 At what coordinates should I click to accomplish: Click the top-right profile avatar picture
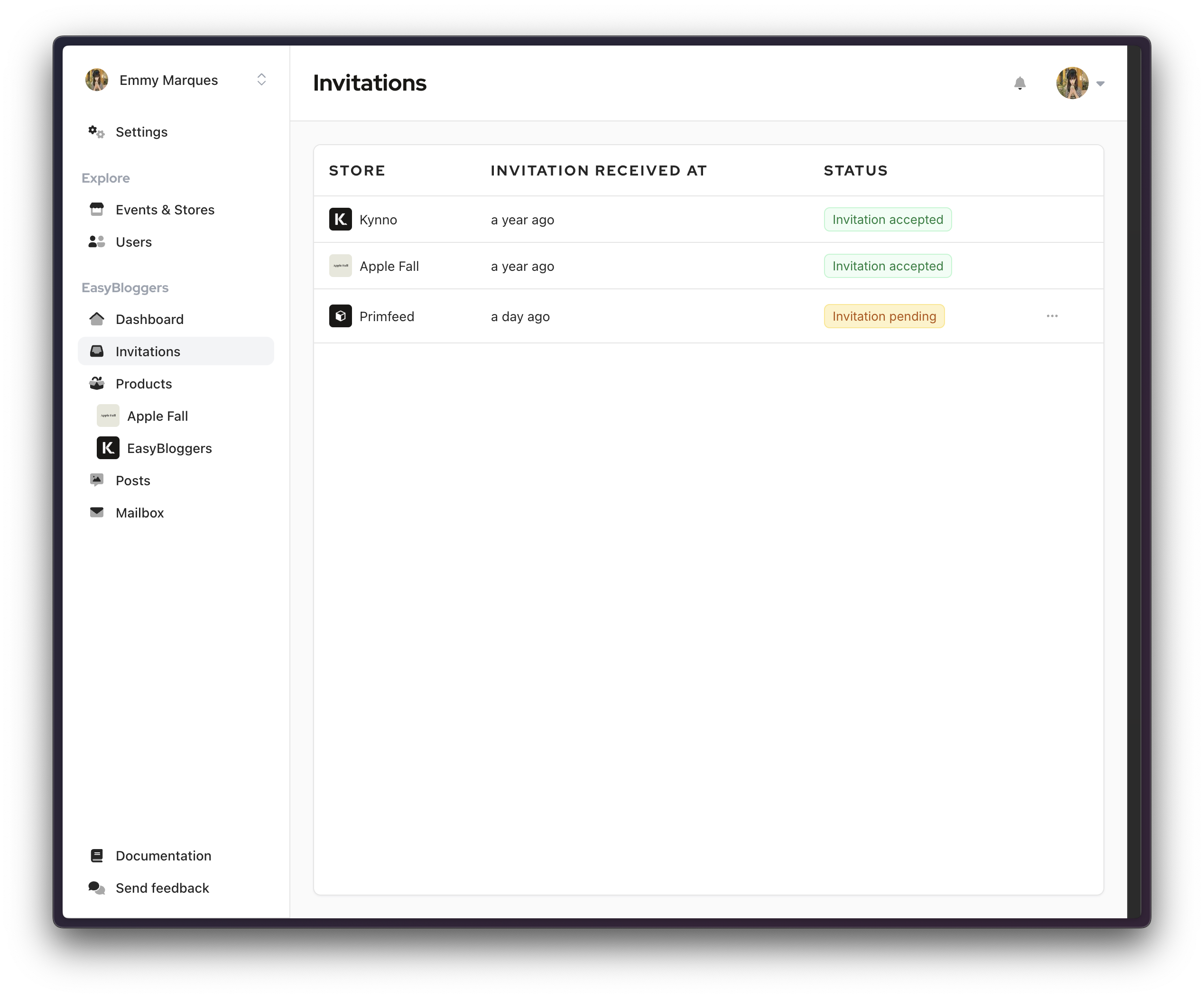[1072, 83]
